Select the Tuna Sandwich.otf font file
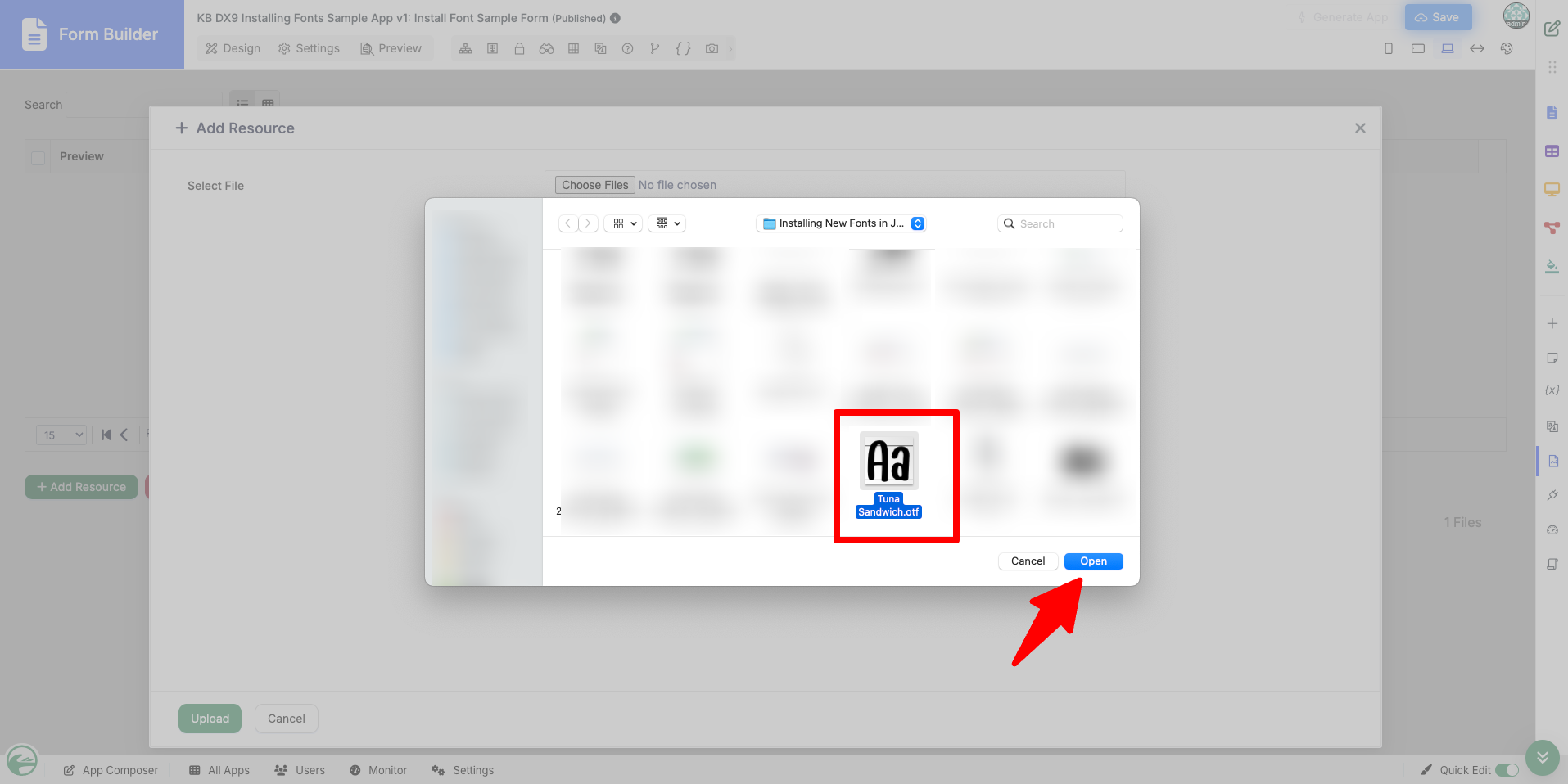 (x=888, y=475)
